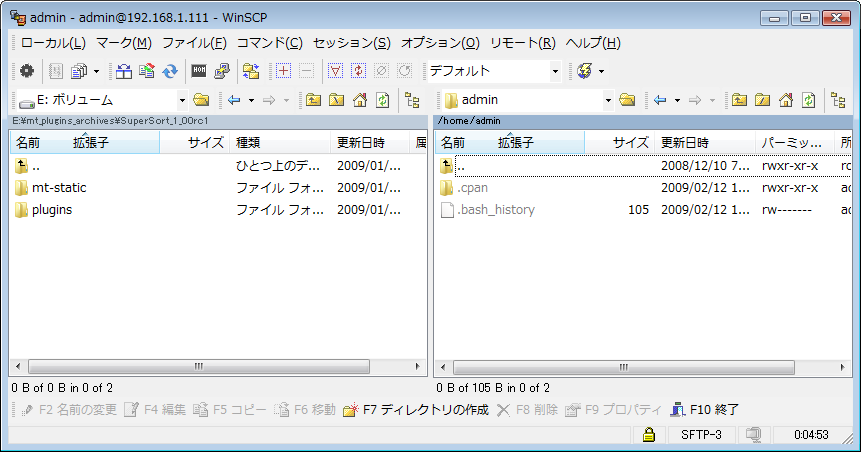The image size is (861, 452).
Task: Click local Open Directory folder icon
Action: coord(202,100)
